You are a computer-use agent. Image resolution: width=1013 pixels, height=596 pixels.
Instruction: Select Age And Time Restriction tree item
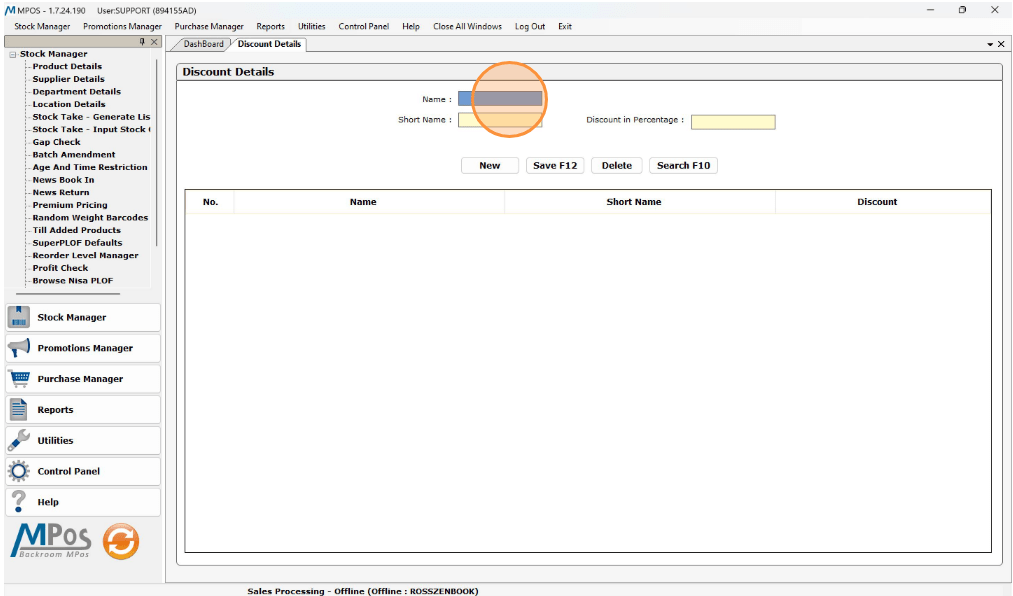coord(89,167)
